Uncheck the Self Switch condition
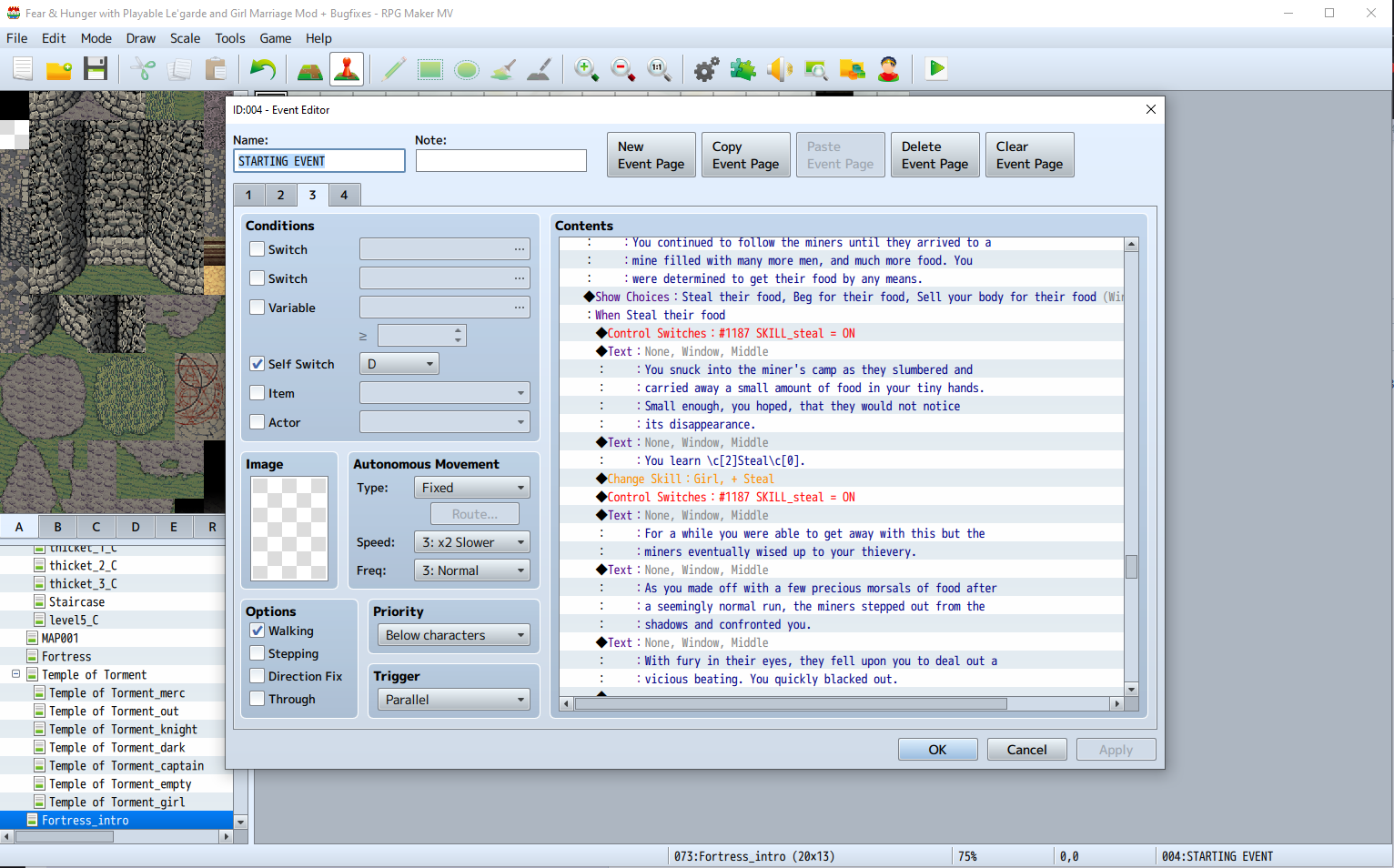This screenshot has height=868, width=1394. (x=258, y=364)
